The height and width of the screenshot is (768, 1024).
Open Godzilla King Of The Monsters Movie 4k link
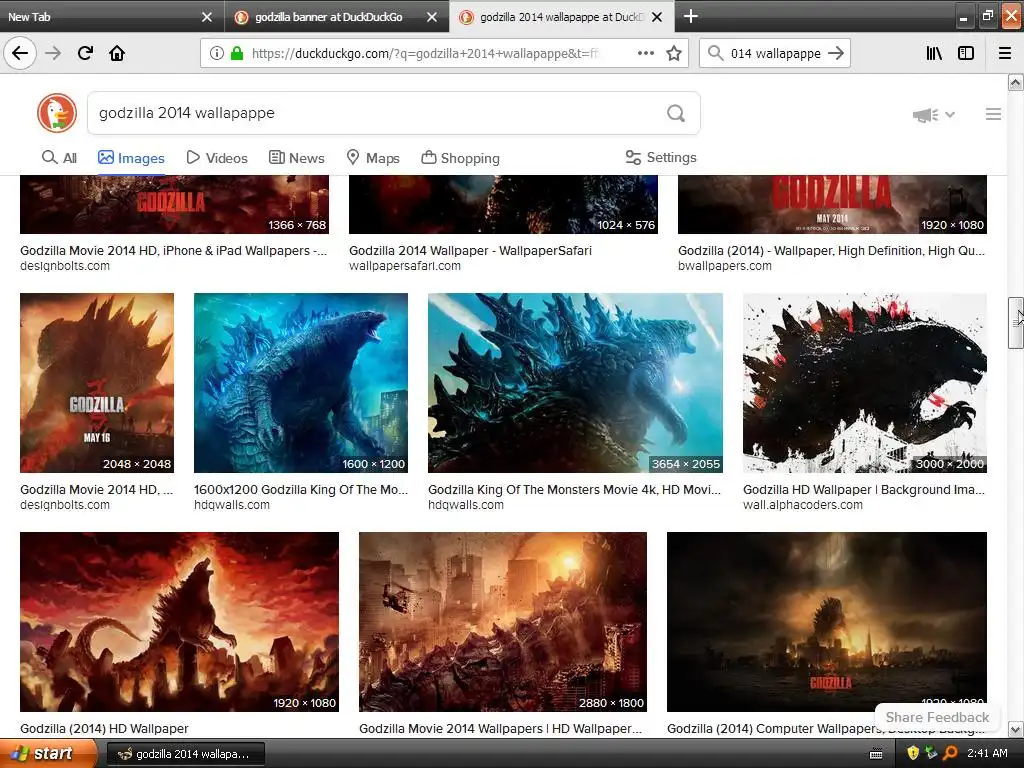pyautogui.click(x=575, y=490)
